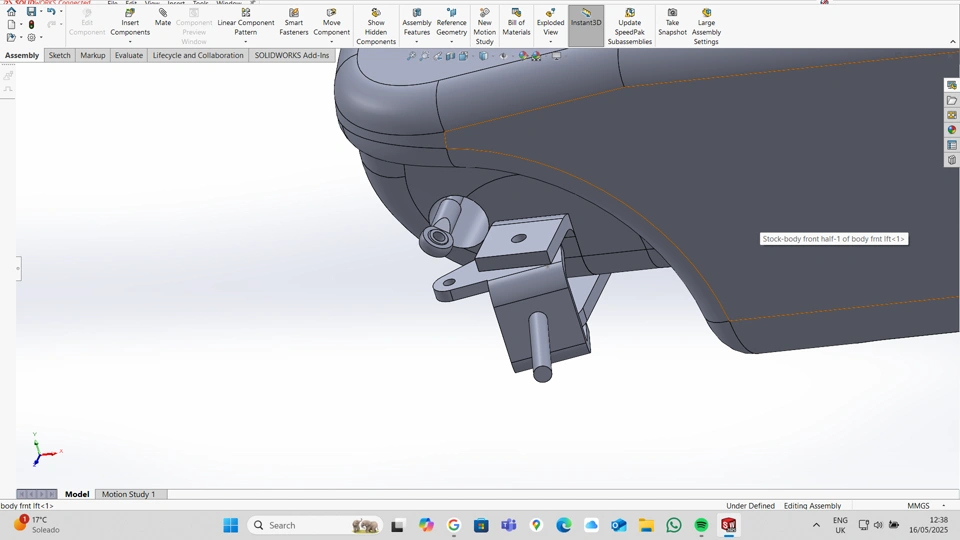Expand the Linear Component Pattern dropdown arrow
This screenshot has width=960, height=540.
[x=246, y=42]
